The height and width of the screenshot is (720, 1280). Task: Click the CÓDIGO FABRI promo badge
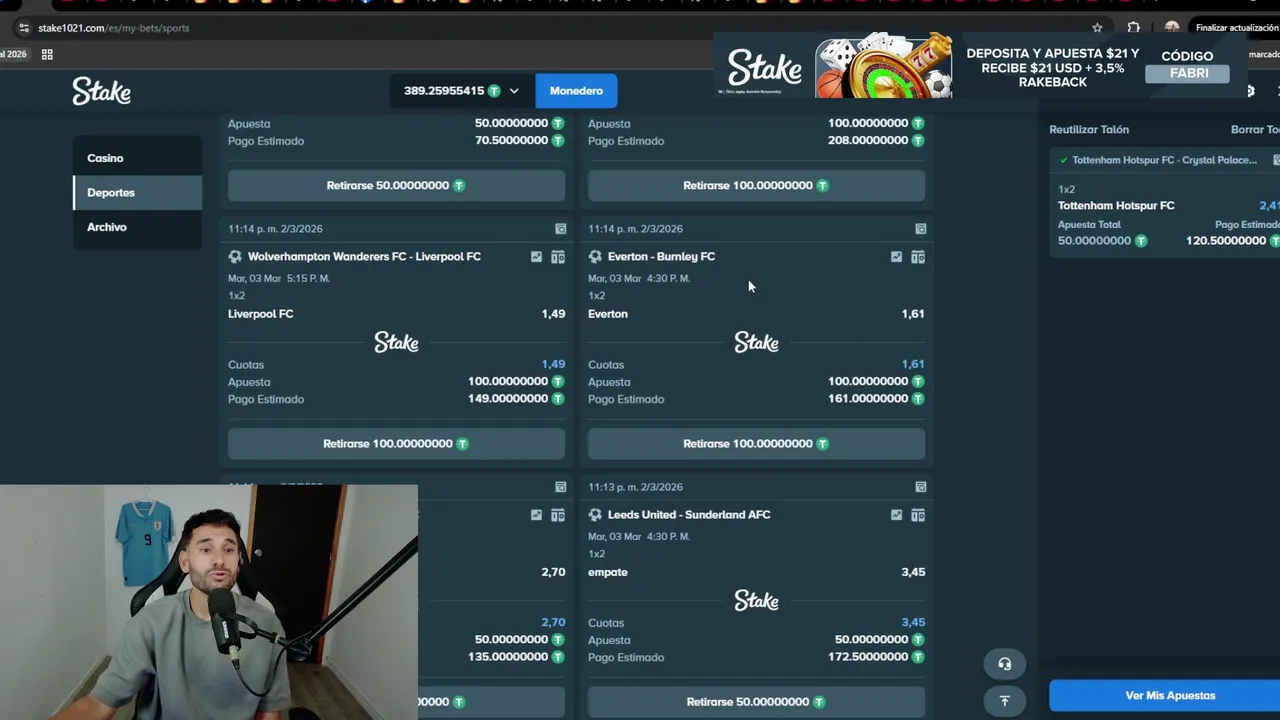pyautogui.click(x=1188, y=65)
